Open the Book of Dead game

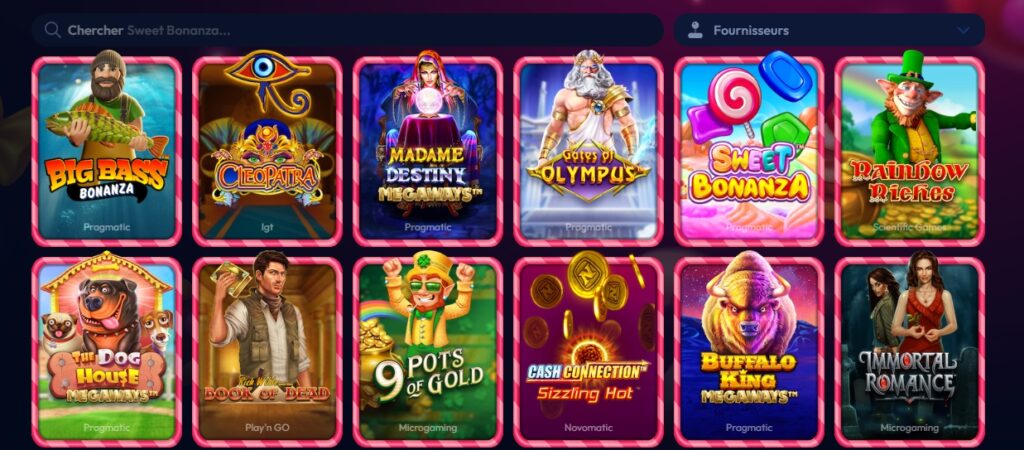268,351
